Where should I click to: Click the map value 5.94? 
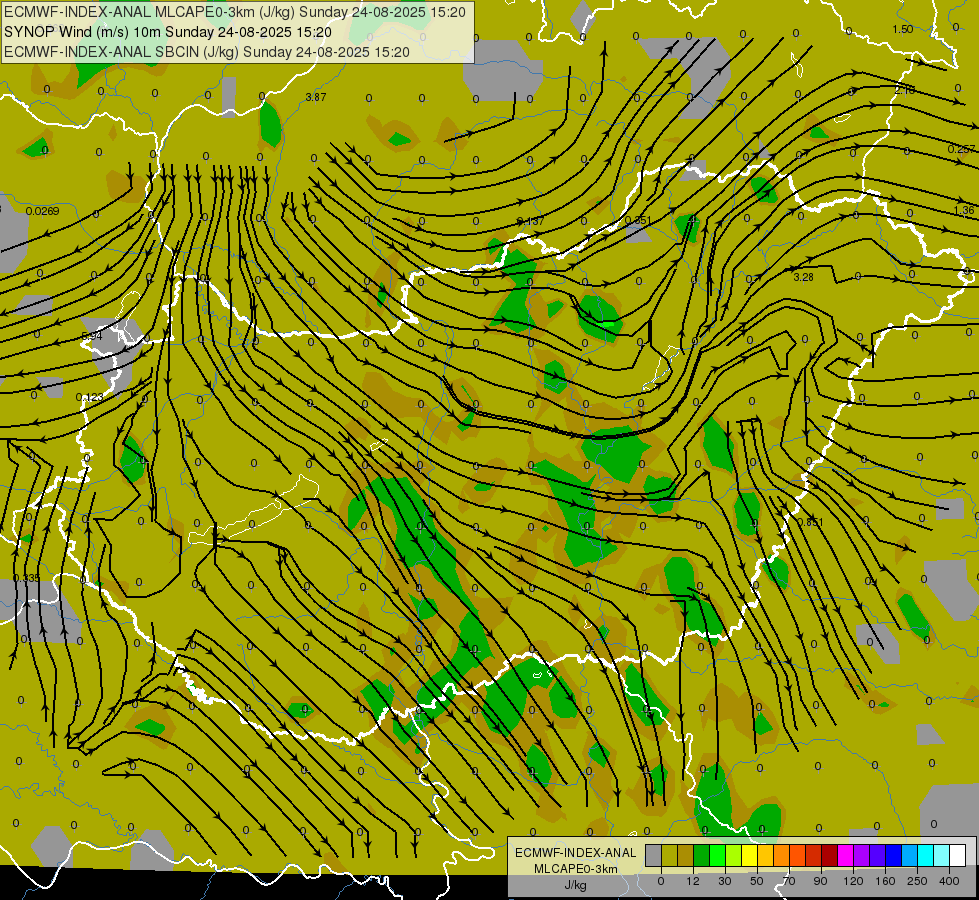click(x=92, y=336)
